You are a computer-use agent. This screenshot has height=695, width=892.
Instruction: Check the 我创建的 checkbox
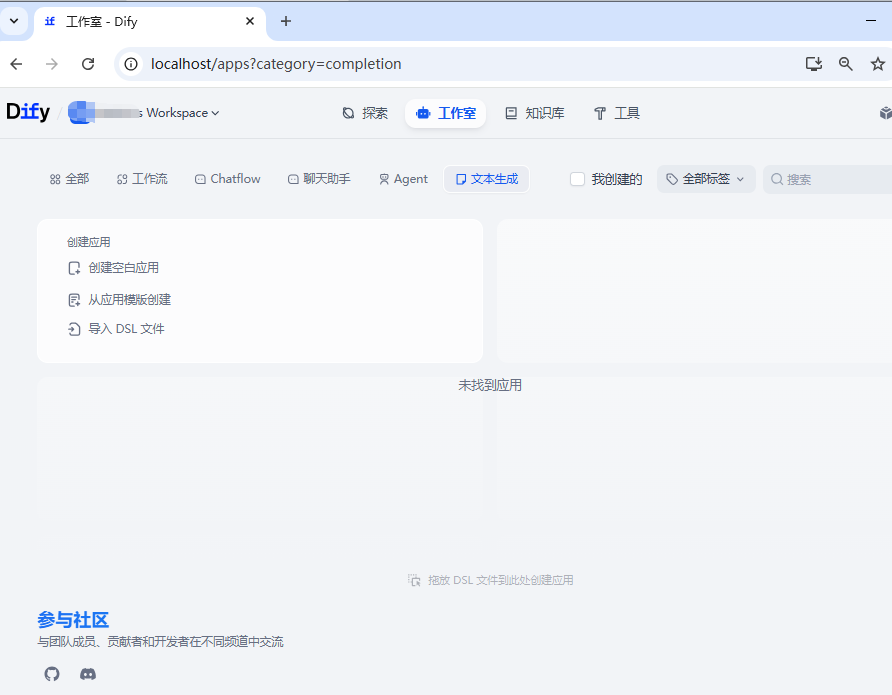point(577,179)
